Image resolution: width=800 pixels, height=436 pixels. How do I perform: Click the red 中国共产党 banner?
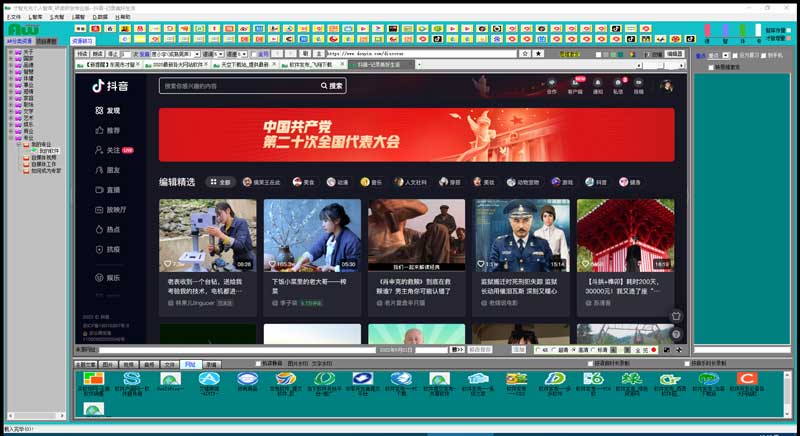pyautogui.click(x=416, y=135)
